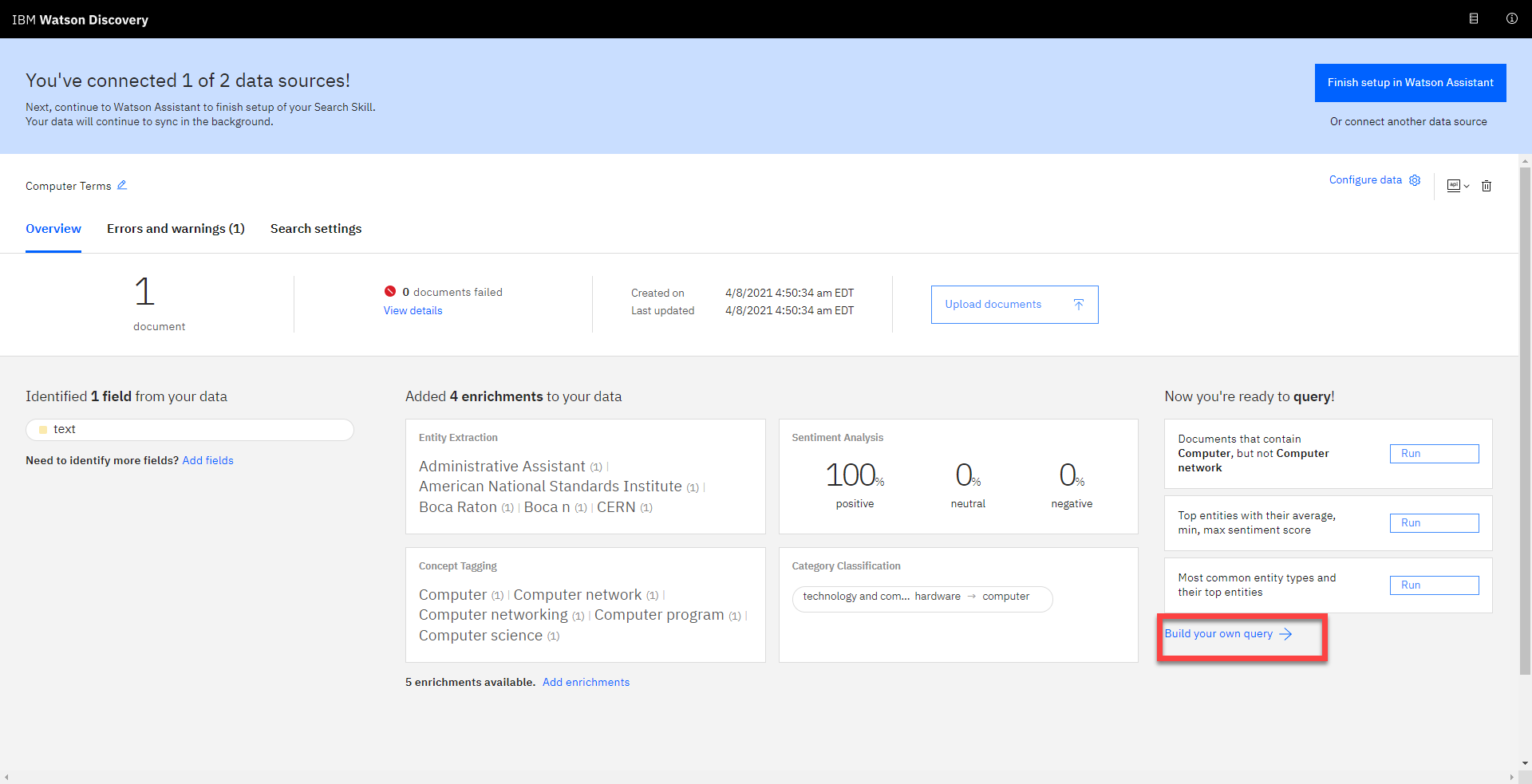Click the Computer science concept
Image resolution: width=1532 pixels, height=784 pixels.
click(480, 636)
